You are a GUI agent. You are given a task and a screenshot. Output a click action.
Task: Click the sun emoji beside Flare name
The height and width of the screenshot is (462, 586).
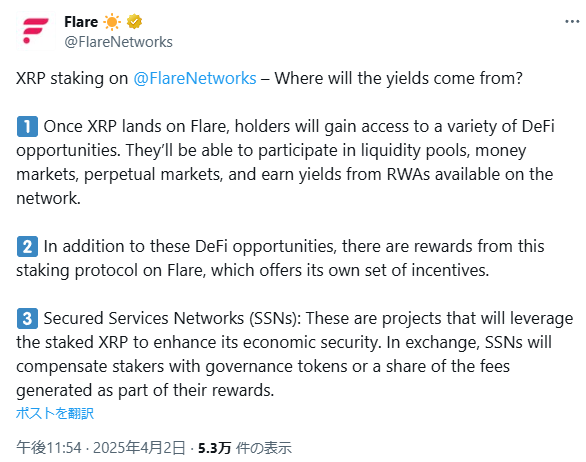112,22
